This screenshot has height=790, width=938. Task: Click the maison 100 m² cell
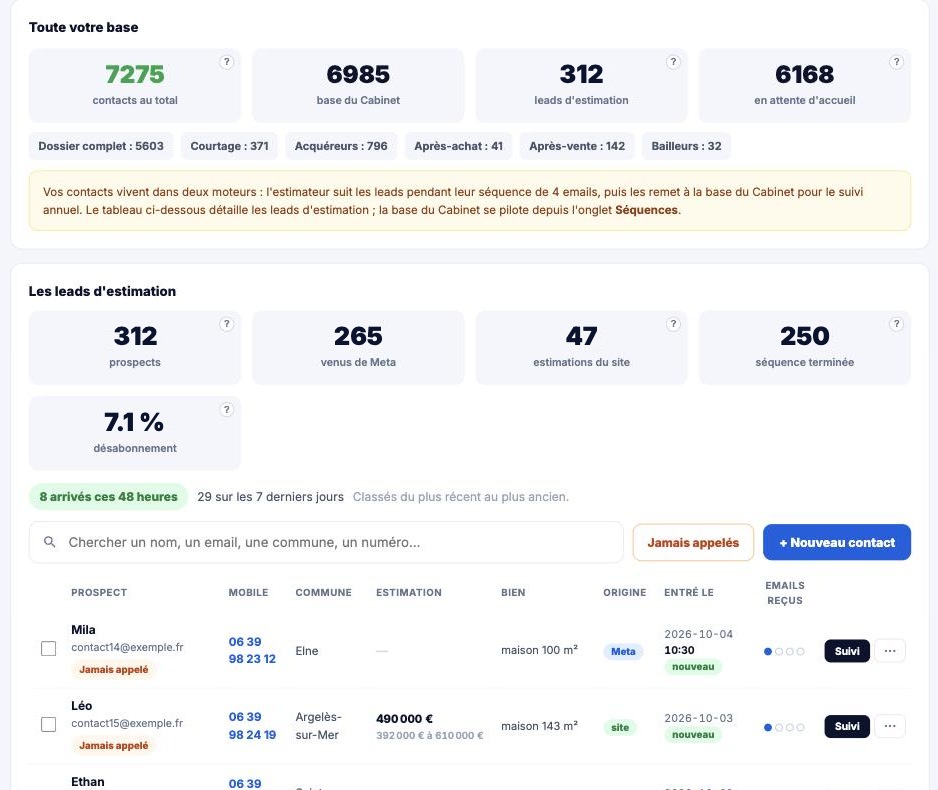click(x=540, y=649)
